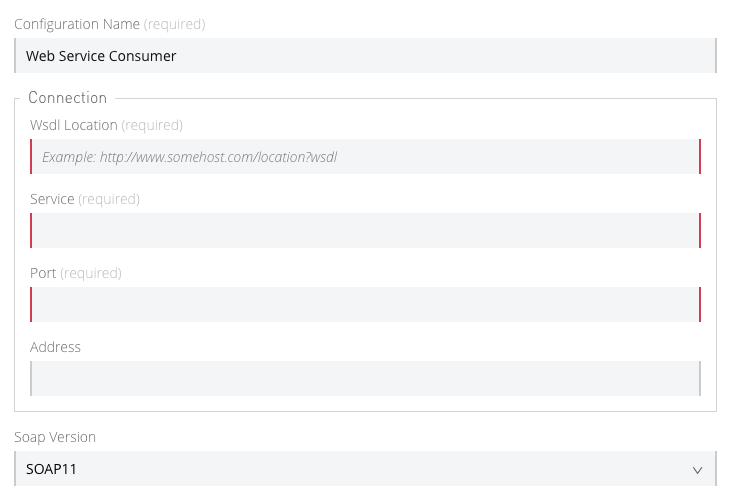Click the example URL placeholder text
739x504 pixels.
click(x=189, y=157)
